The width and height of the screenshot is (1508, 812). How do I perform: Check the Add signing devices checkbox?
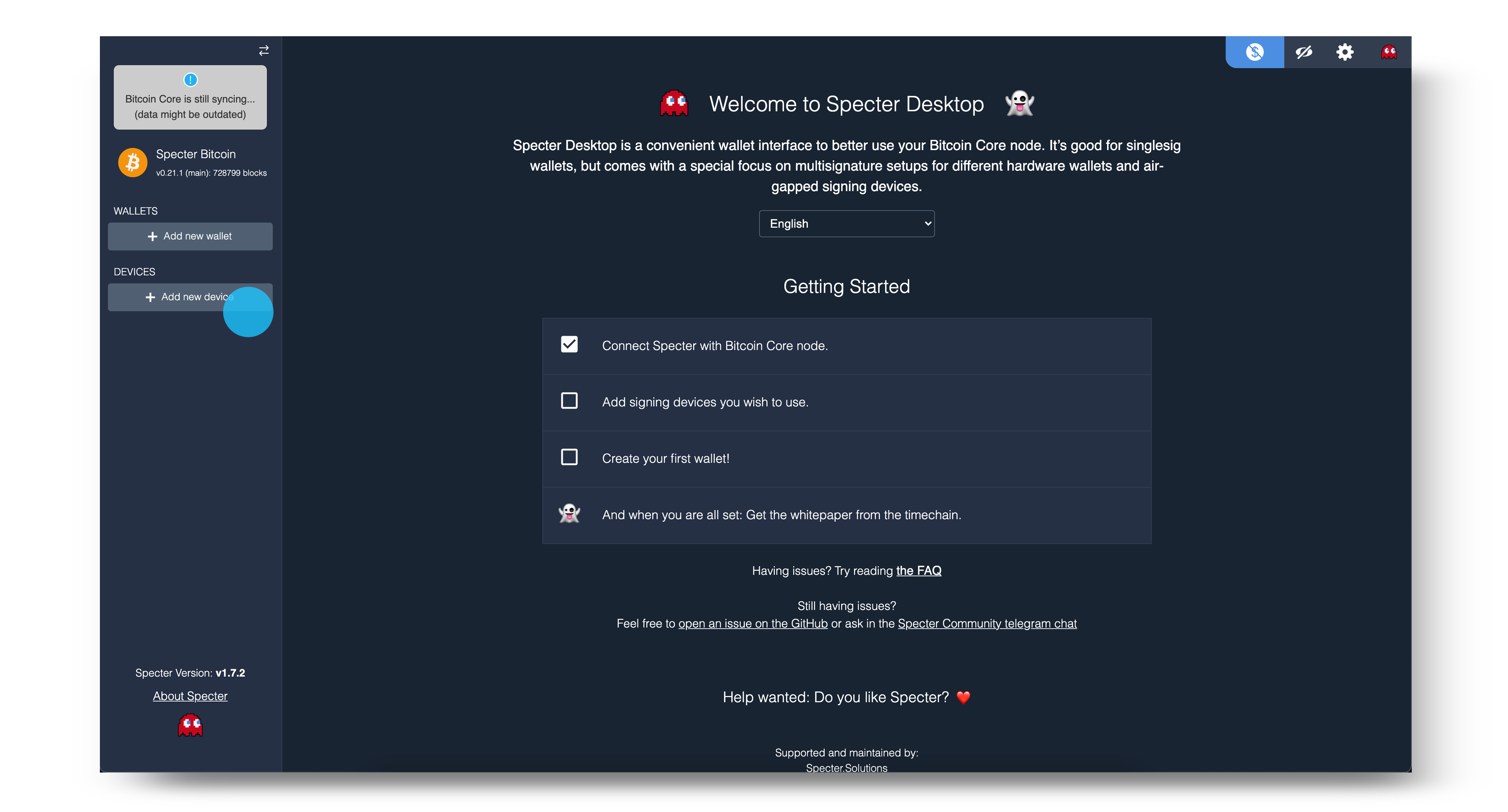(x=569, y=401)
